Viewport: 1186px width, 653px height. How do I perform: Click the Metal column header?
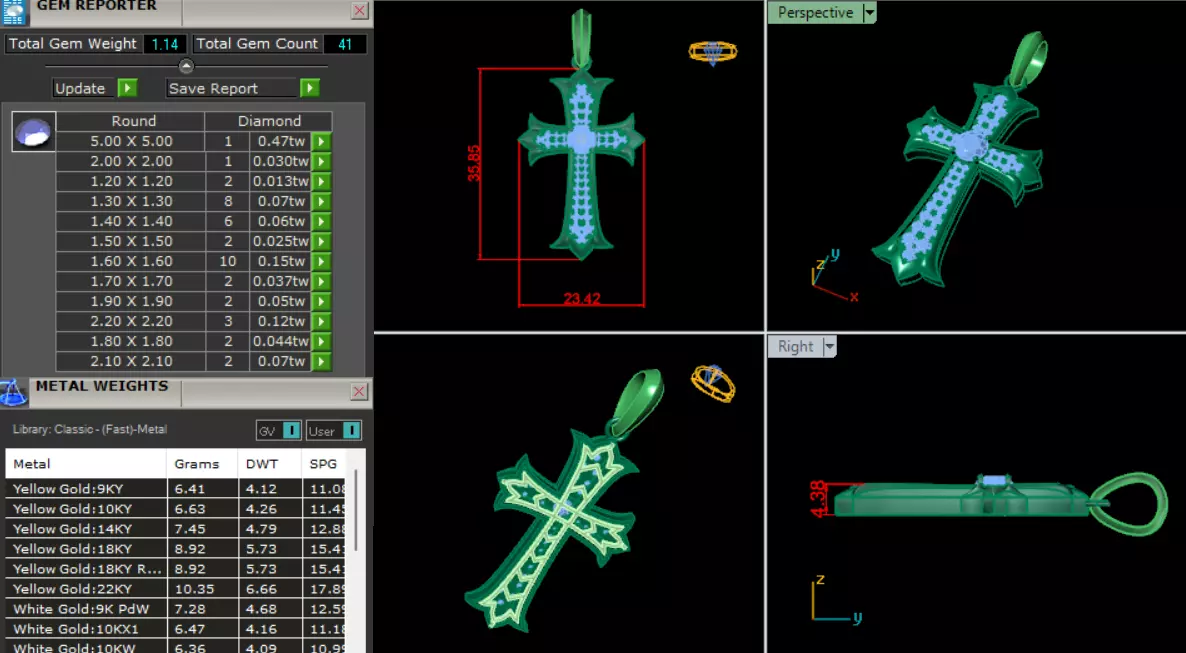click(x=85, y=464)
